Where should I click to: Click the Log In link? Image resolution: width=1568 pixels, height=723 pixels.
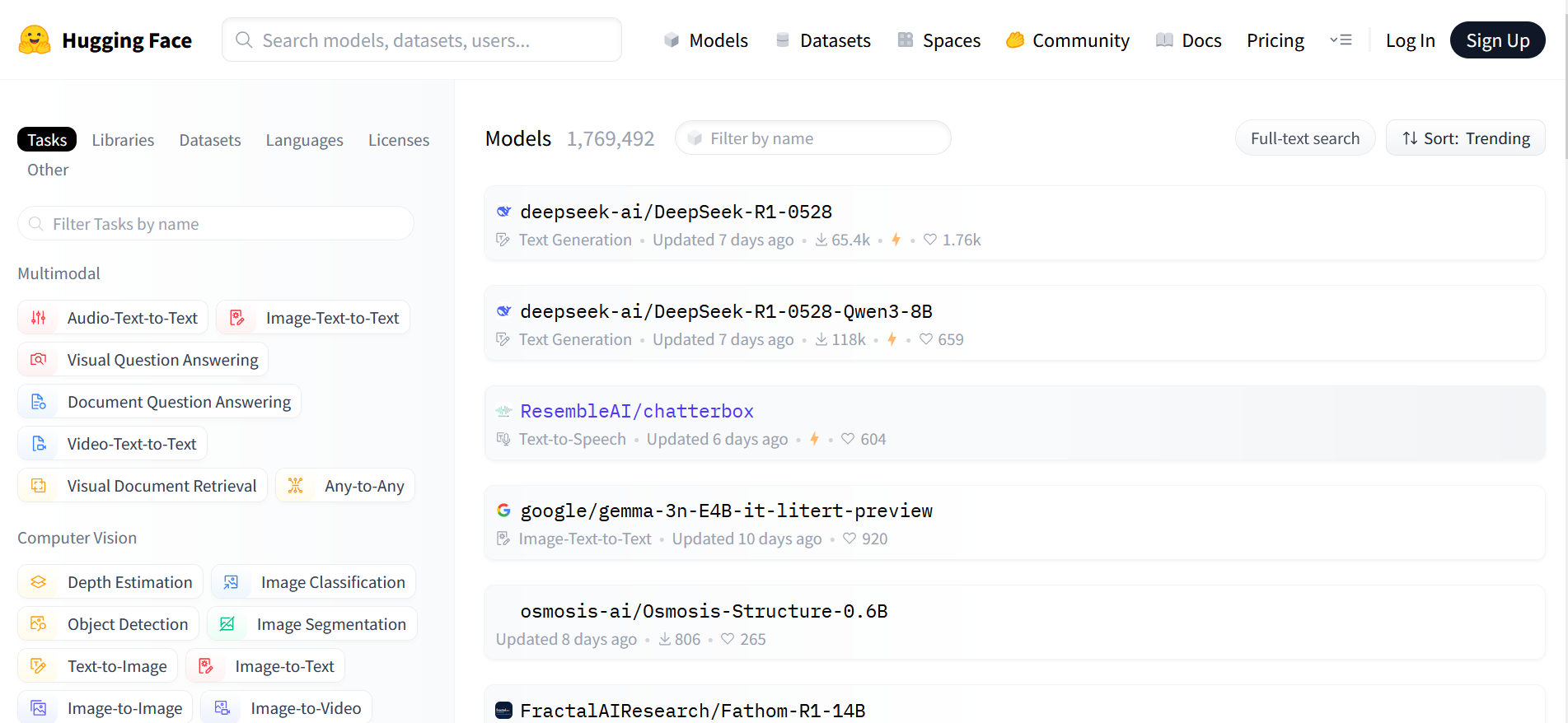pyautogui.click(x=1410, y=40)
